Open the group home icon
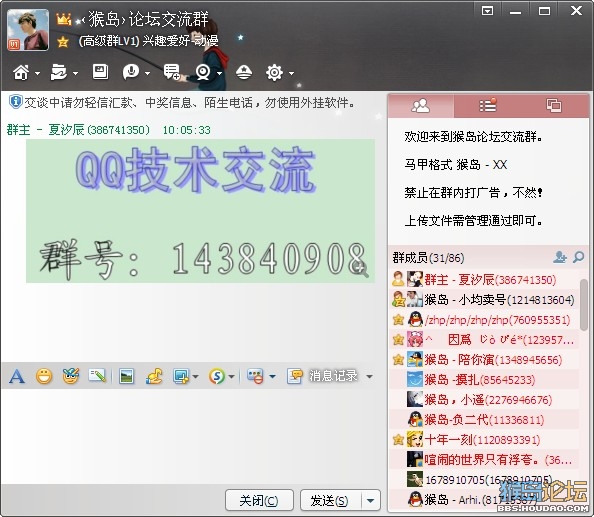594x517 pixels. [x=21, y=72]
